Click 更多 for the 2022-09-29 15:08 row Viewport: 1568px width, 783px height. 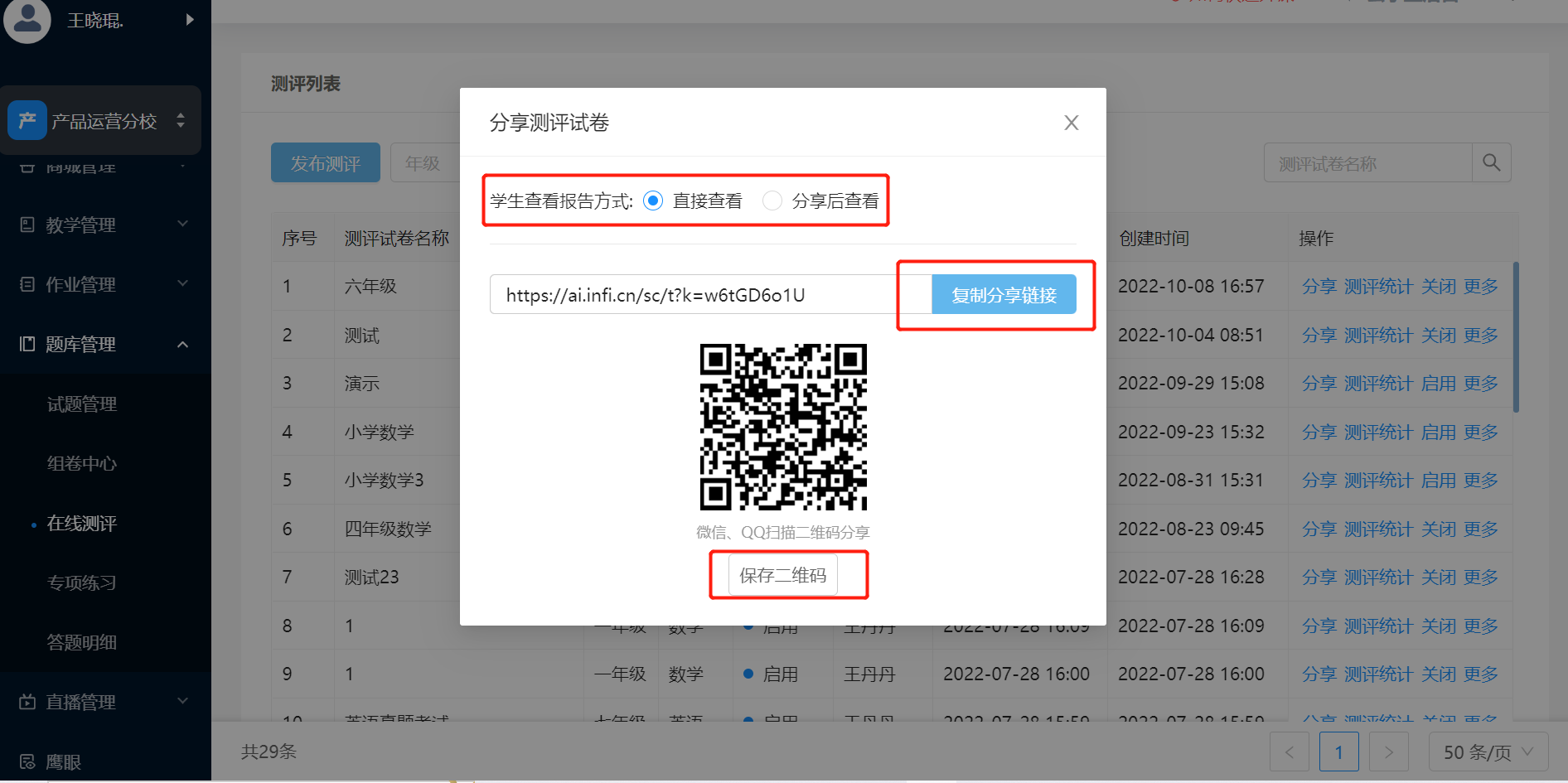pos(1480,383)
